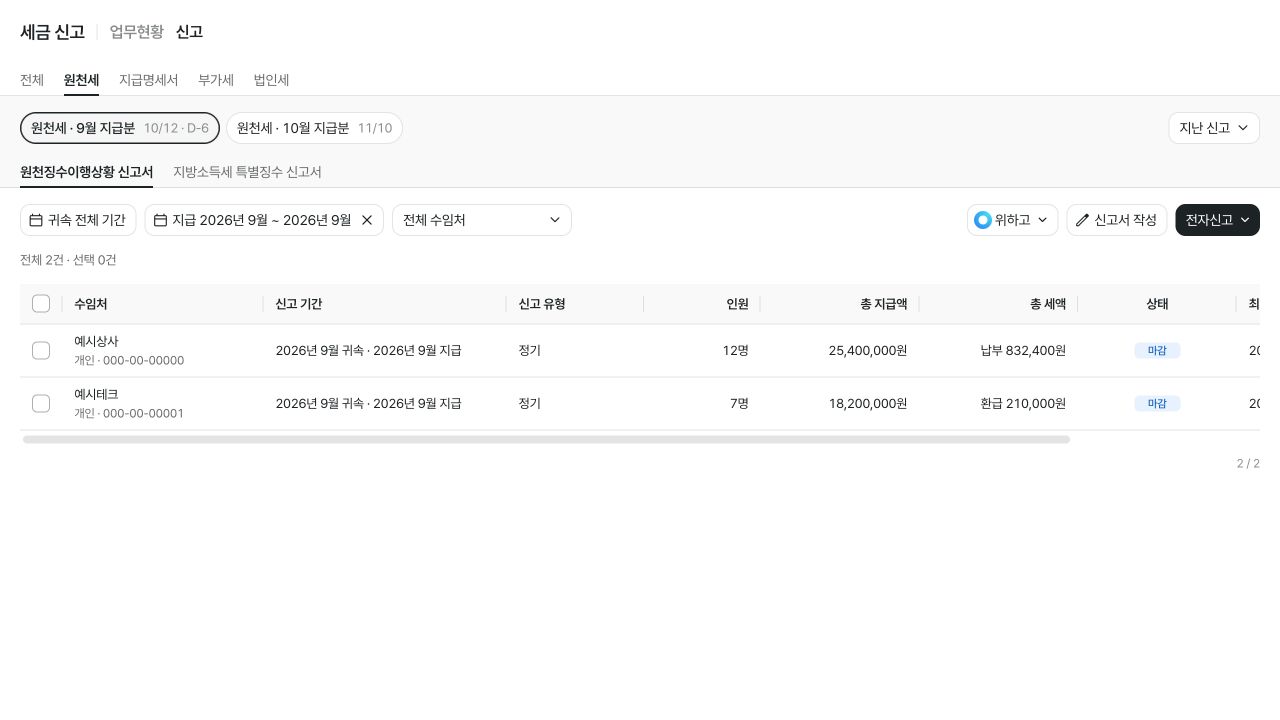This screenshot has width=1280, height=720.
Task: Click 마감 status badge in 예시상사 row
Action: click(x=1157, y=351)
